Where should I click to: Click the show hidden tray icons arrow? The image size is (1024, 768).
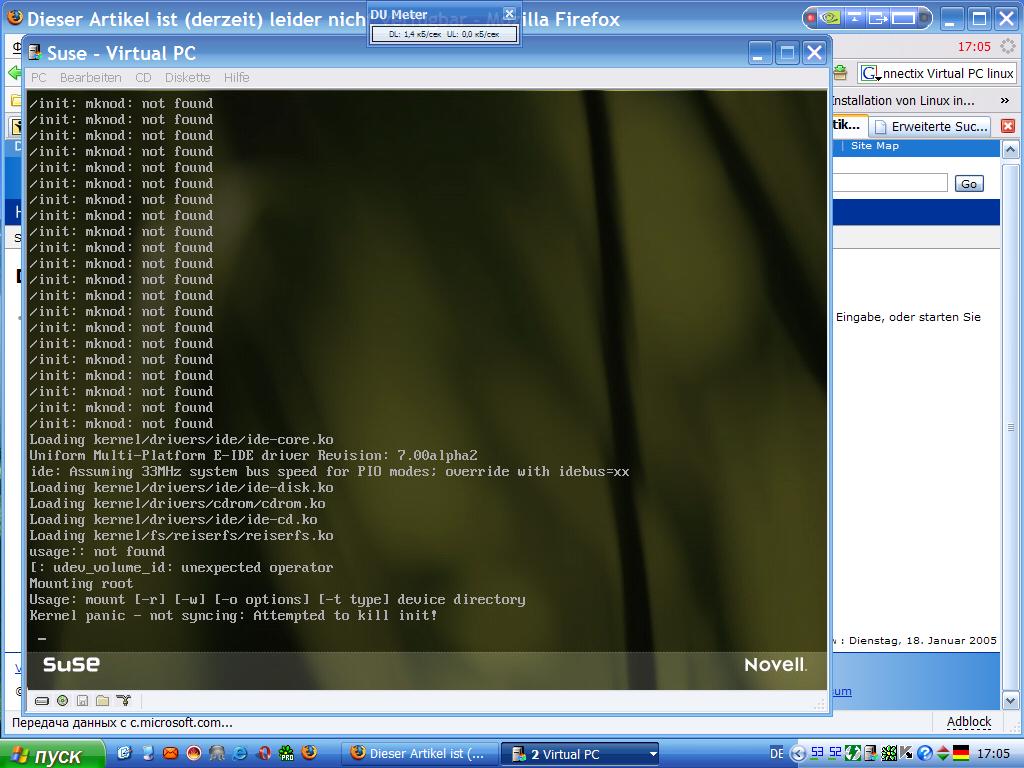798,754
